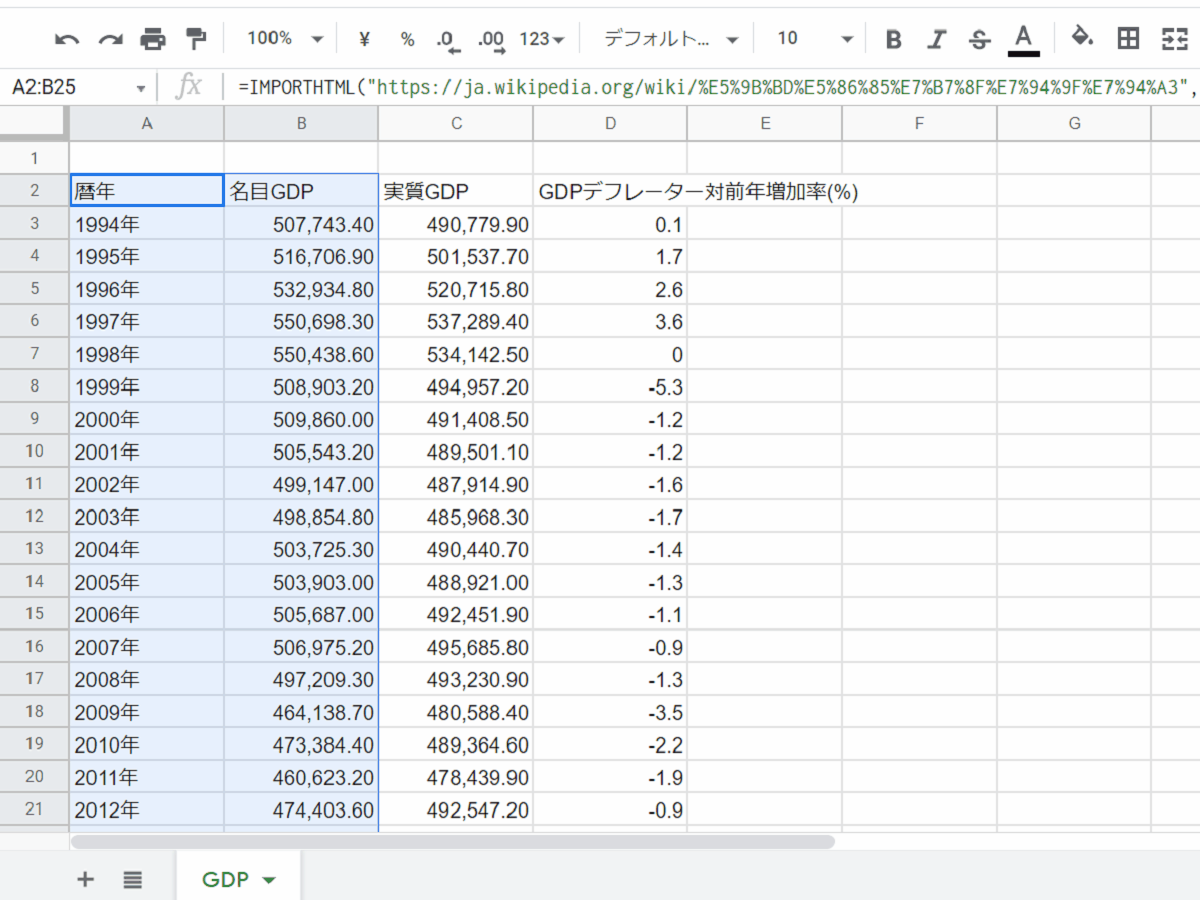Open the 100% zoom dropdown

pyautogui.click(x=285, y=39)
